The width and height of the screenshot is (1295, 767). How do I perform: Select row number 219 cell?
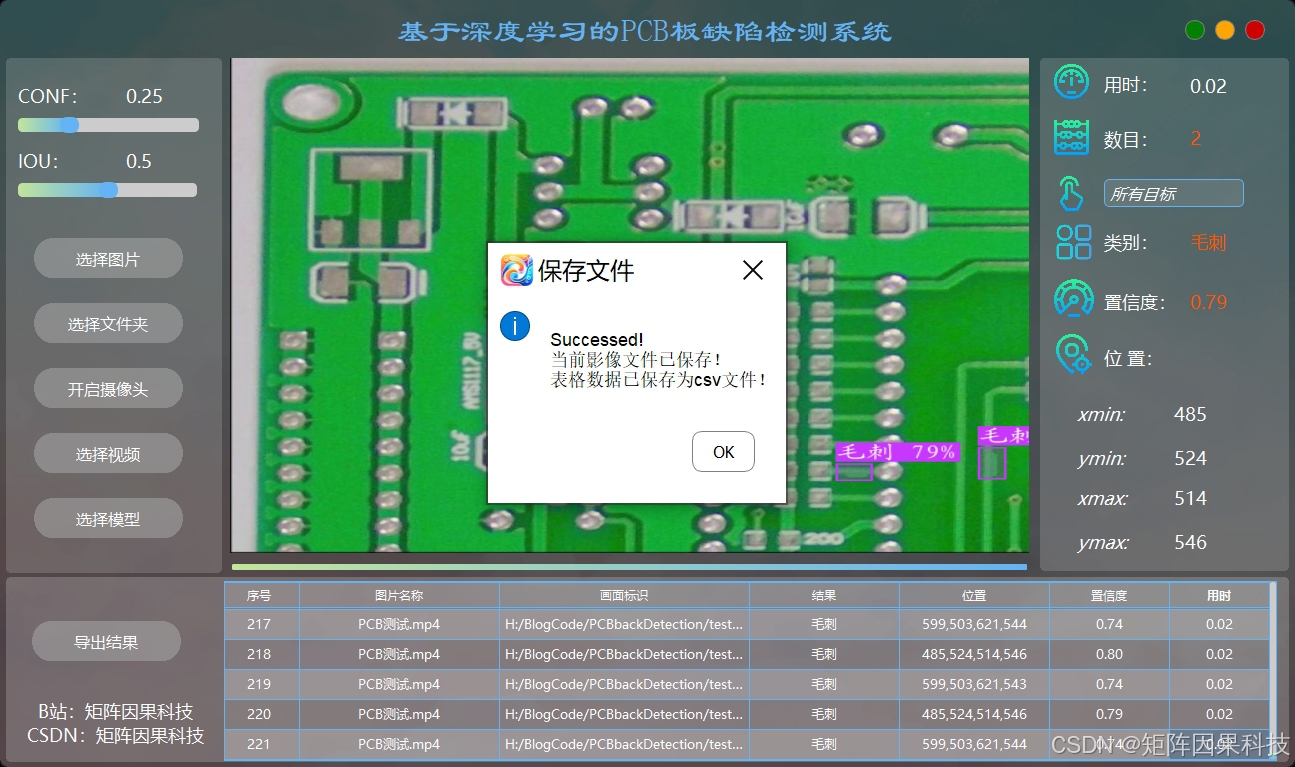click(x=259, y=684)
